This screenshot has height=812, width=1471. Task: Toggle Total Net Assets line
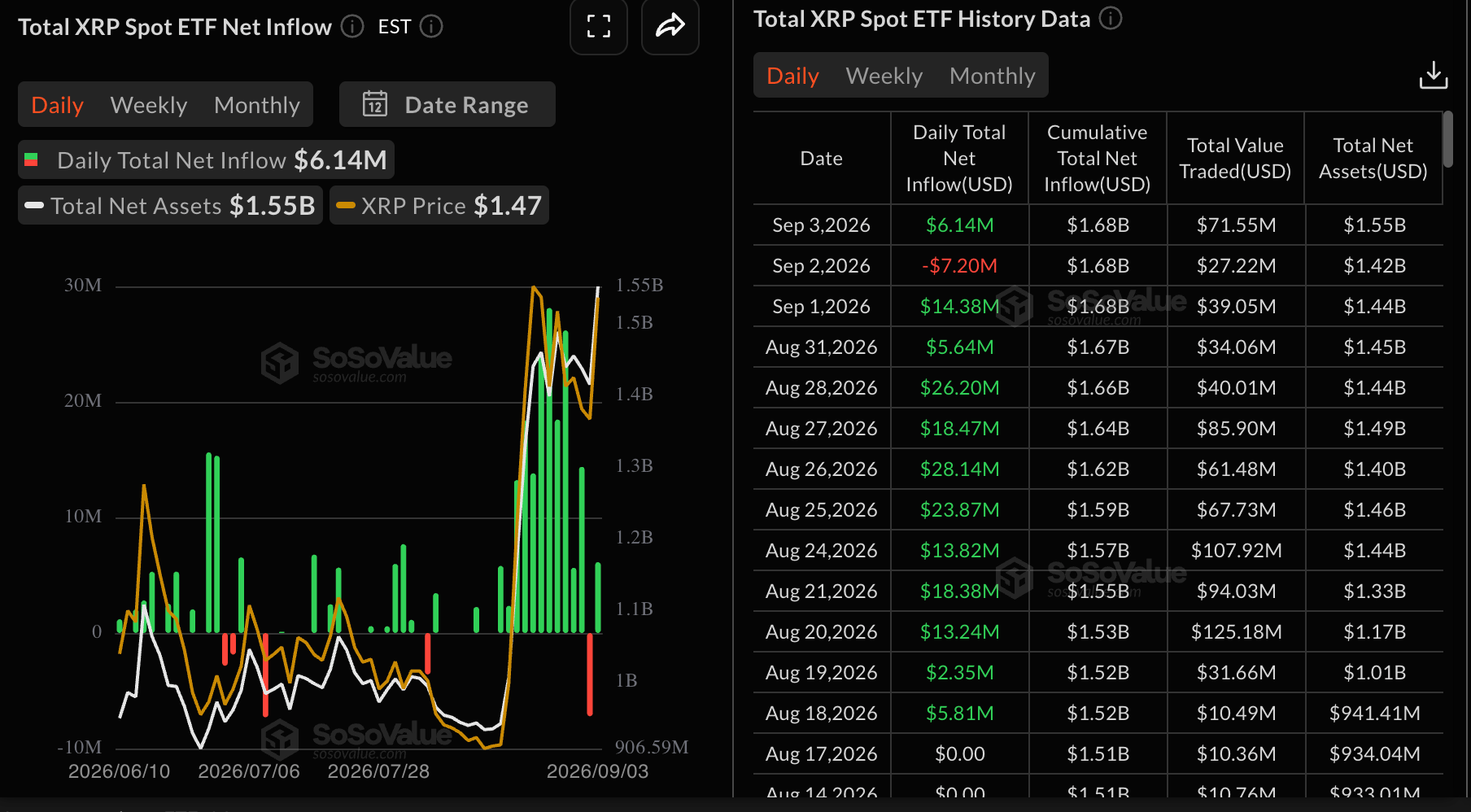coord(171,205)
